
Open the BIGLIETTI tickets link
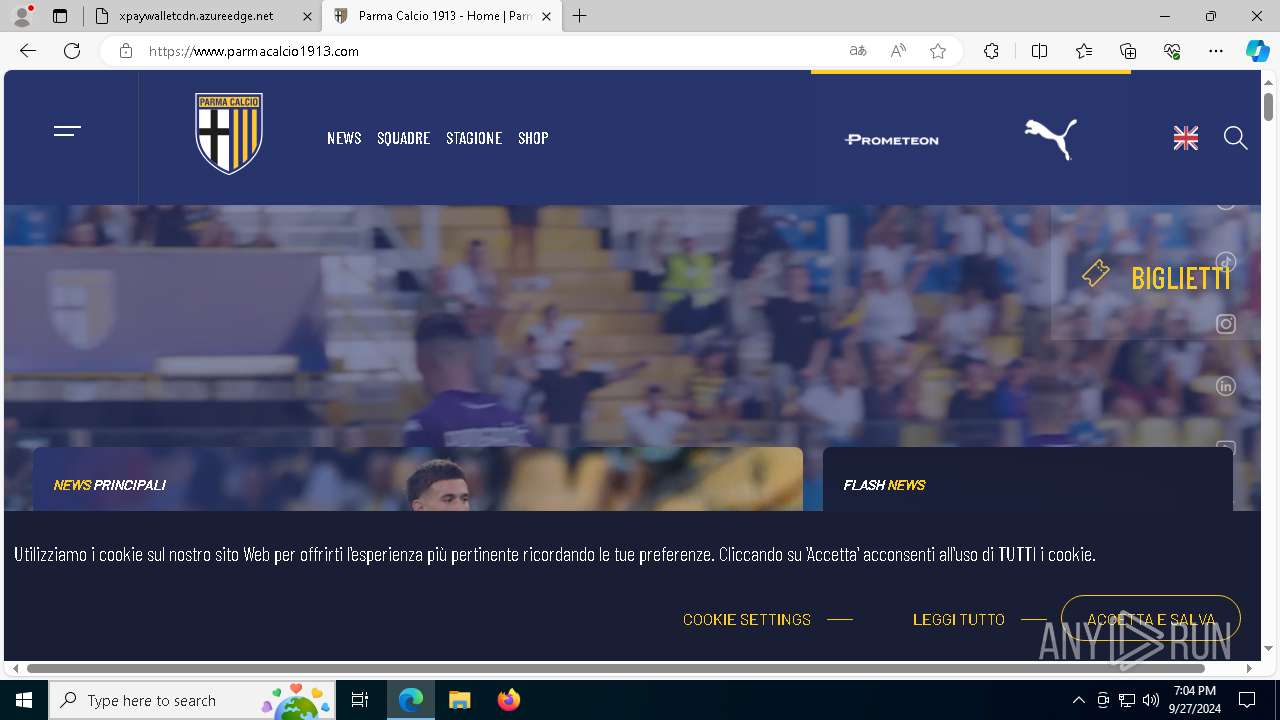[x=1157, y=277]
